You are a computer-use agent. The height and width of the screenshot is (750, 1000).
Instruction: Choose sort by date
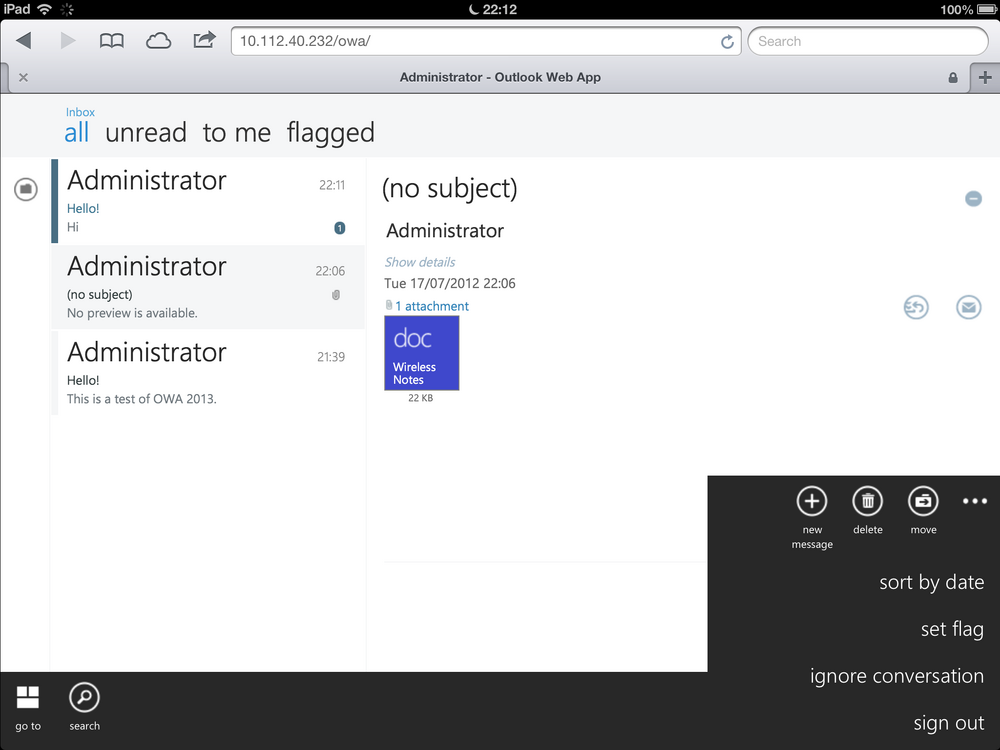931,582
